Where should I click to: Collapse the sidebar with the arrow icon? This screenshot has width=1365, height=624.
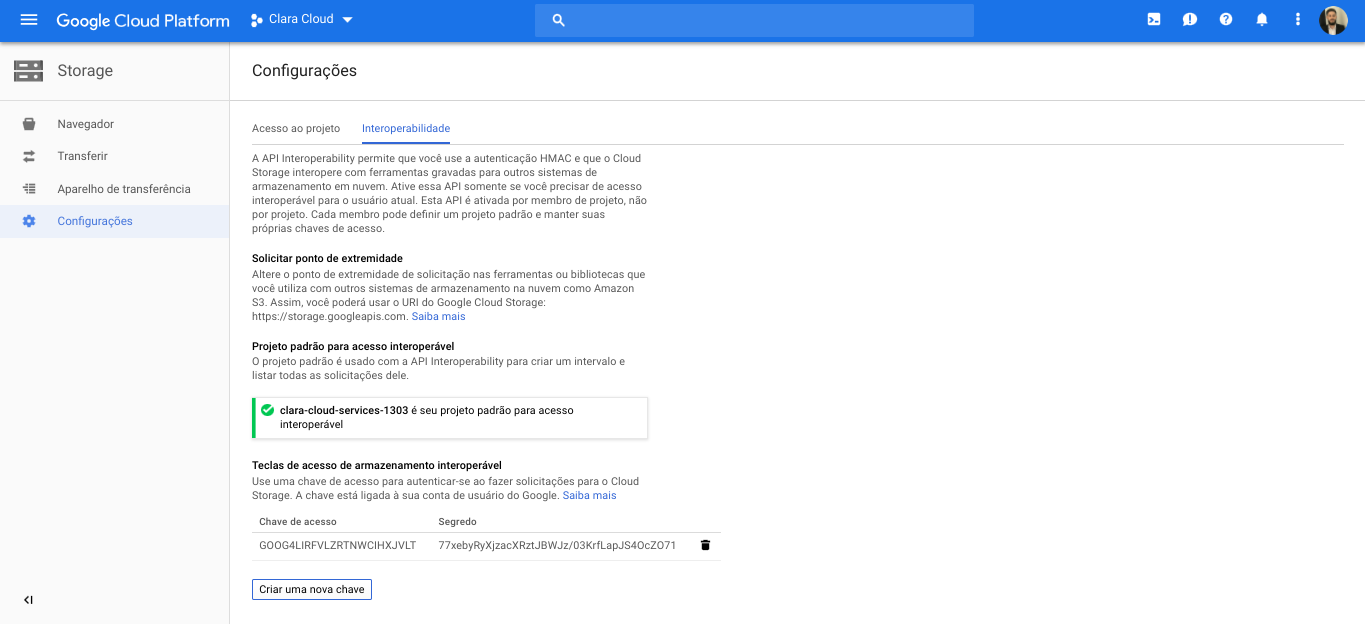(28, 600)
